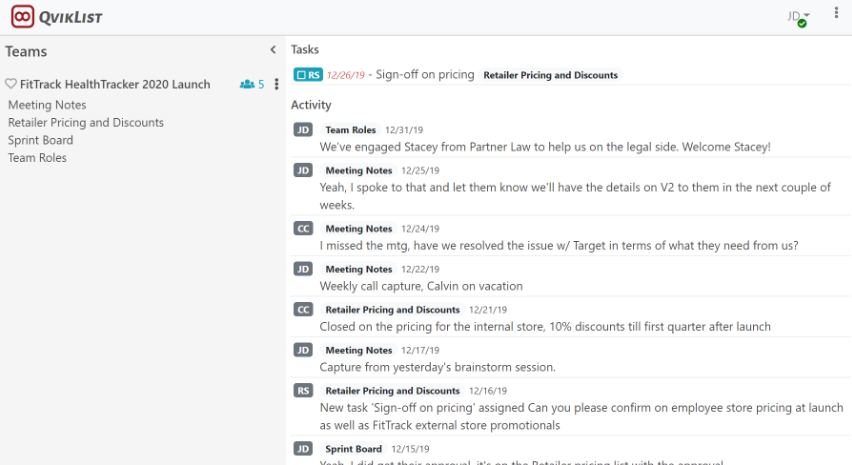The width and height of the screenshot is (852, 465).
Task: Select Team Roles in the sidebar
Action: pos(37,158)
